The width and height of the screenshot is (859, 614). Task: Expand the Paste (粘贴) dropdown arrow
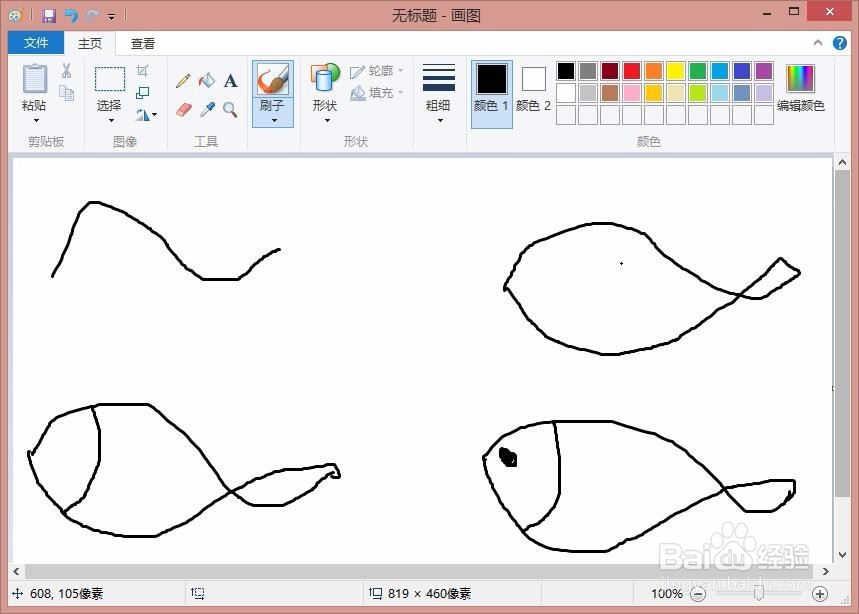coord(36,120)
